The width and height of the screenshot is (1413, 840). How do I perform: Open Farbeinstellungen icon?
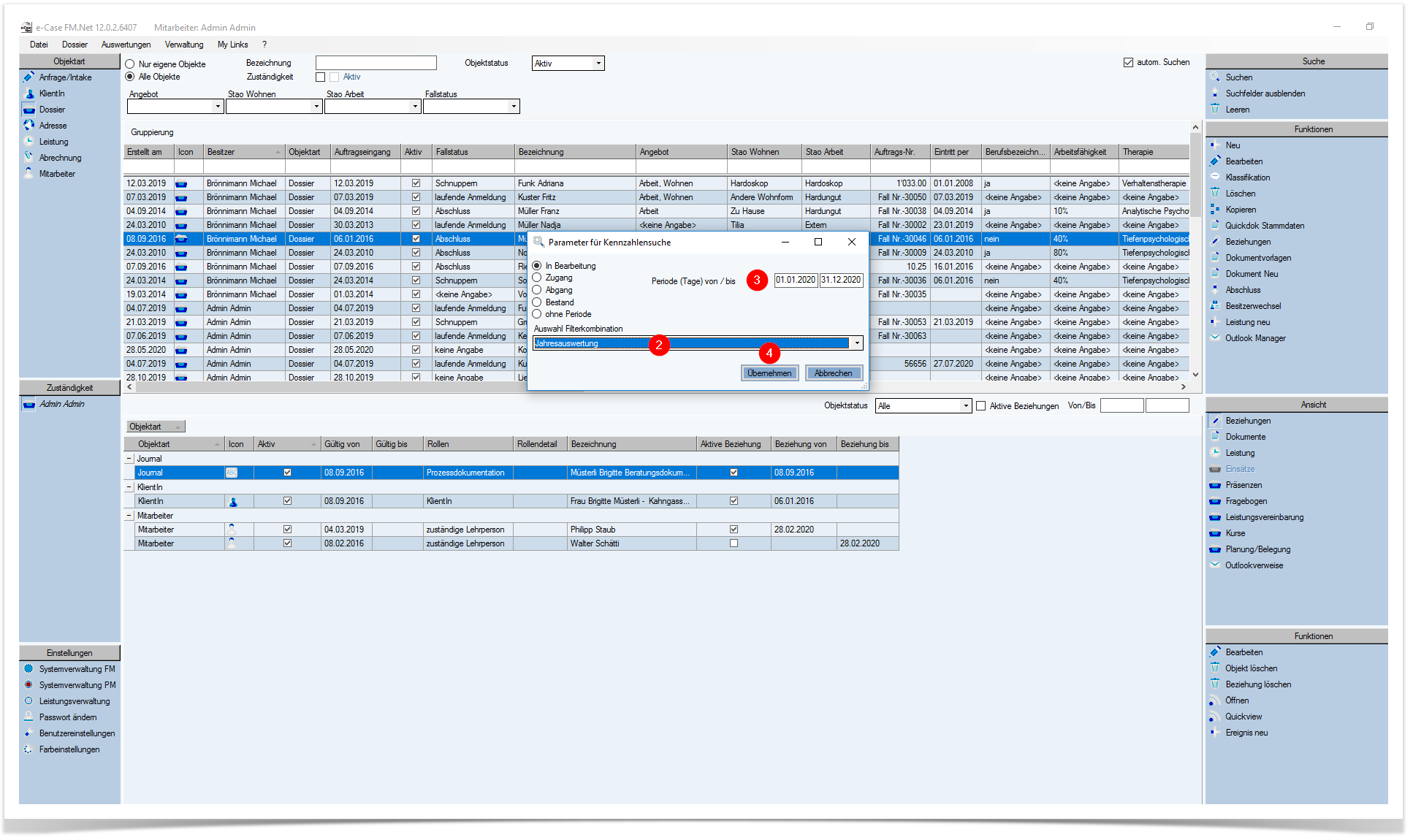(x=28, y=749)
